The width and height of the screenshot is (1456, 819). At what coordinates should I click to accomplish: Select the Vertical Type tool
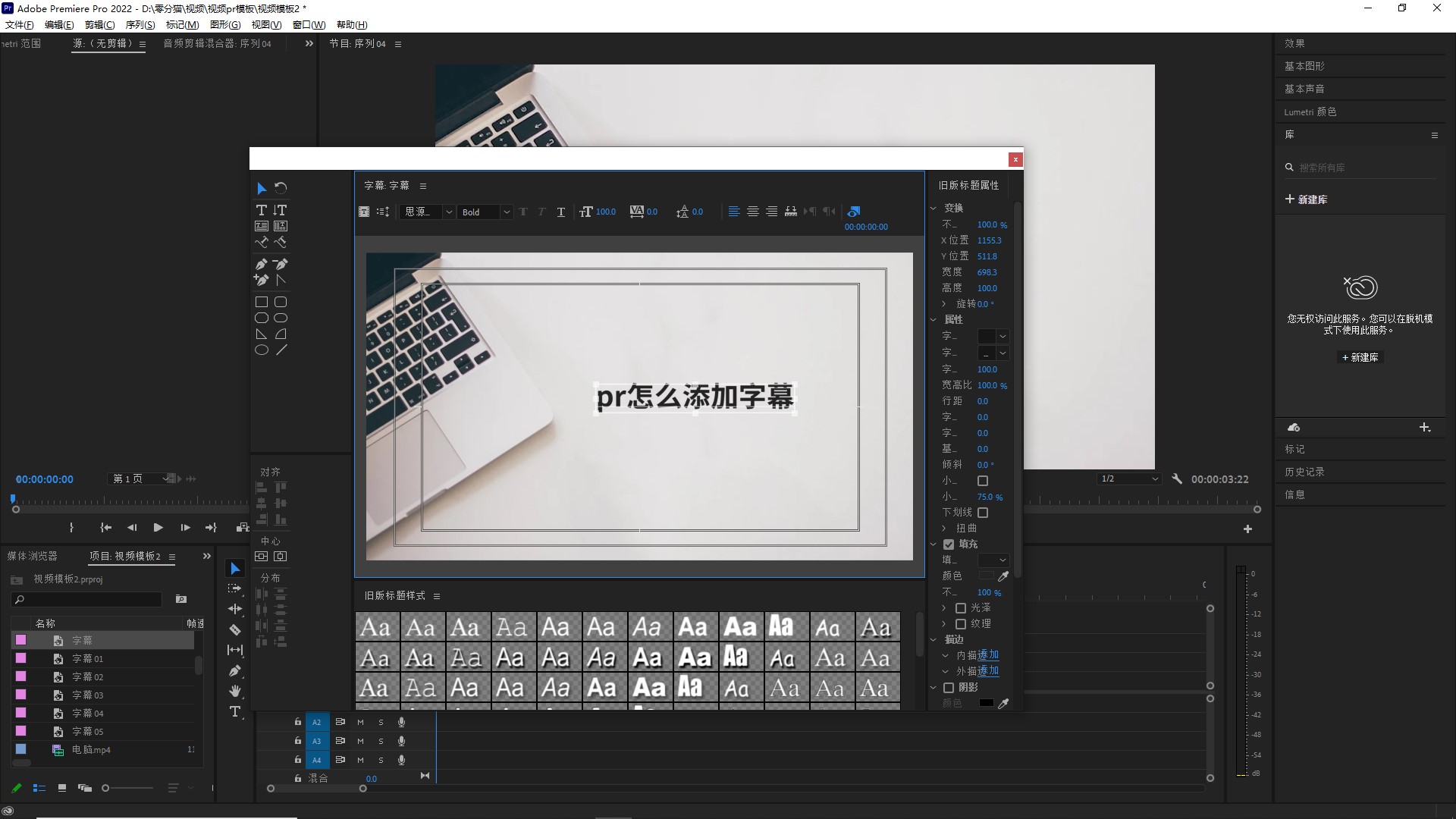click(x=280, y=210)
